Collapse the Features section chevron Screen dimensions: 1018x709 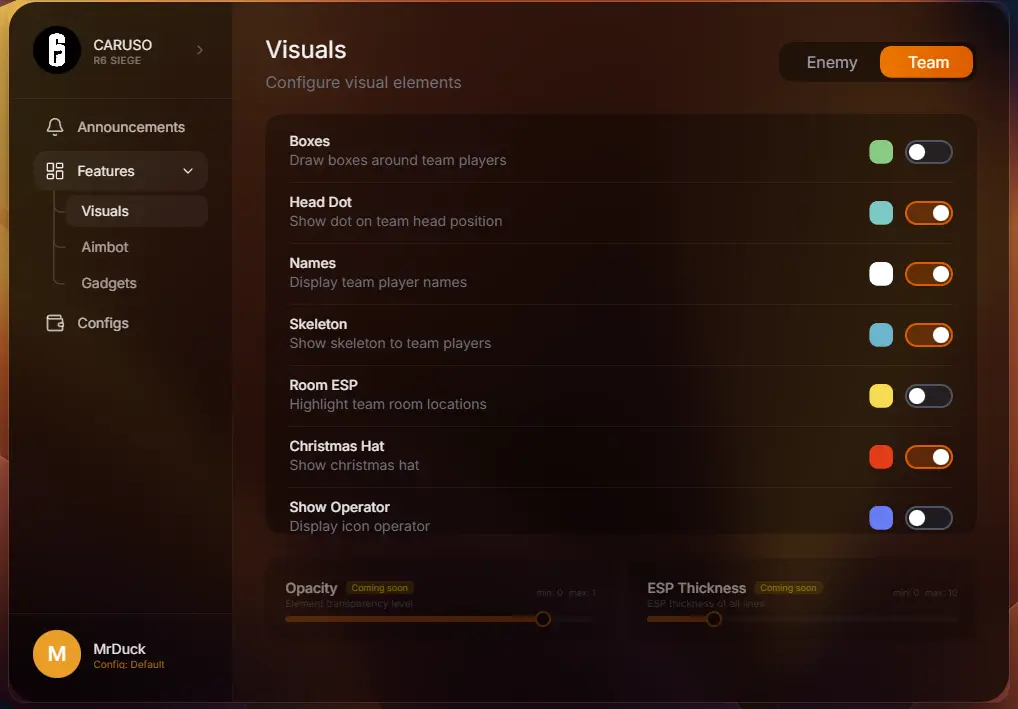[x=188, y=171]
